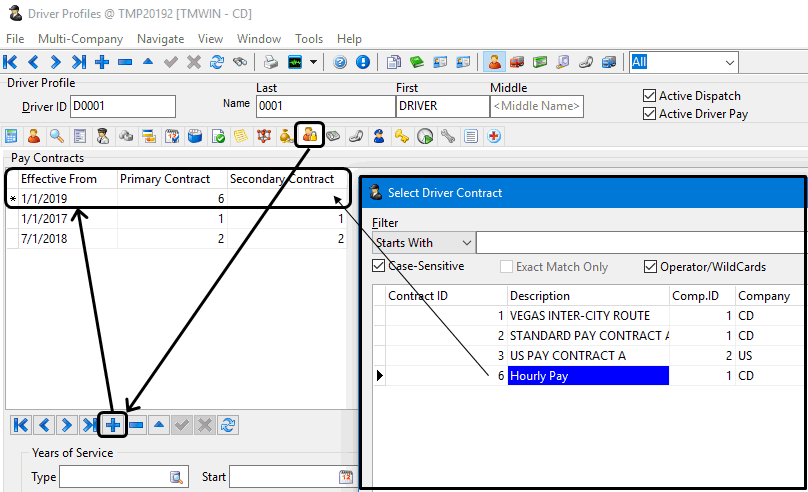Go to first pay contract in lower navigator

click(x=21, y=425)
